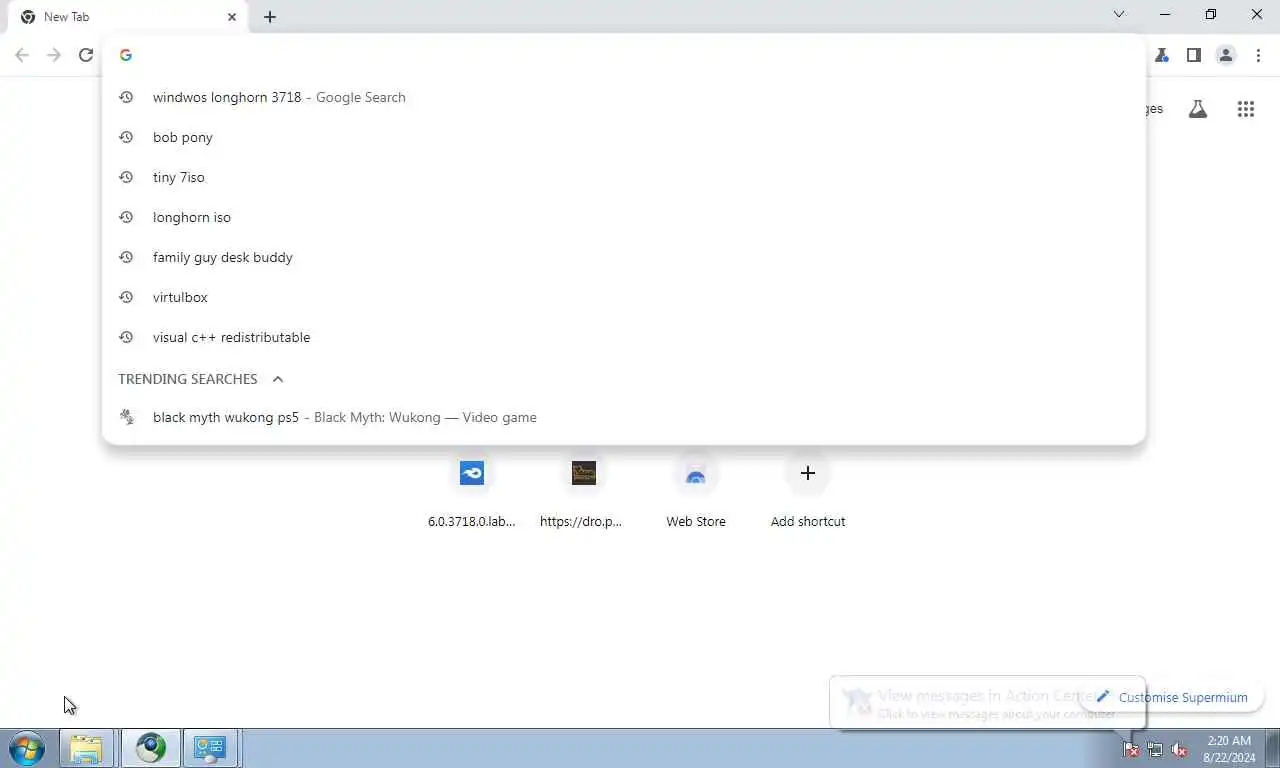
Task: Reload the current page
Action: 86,55
